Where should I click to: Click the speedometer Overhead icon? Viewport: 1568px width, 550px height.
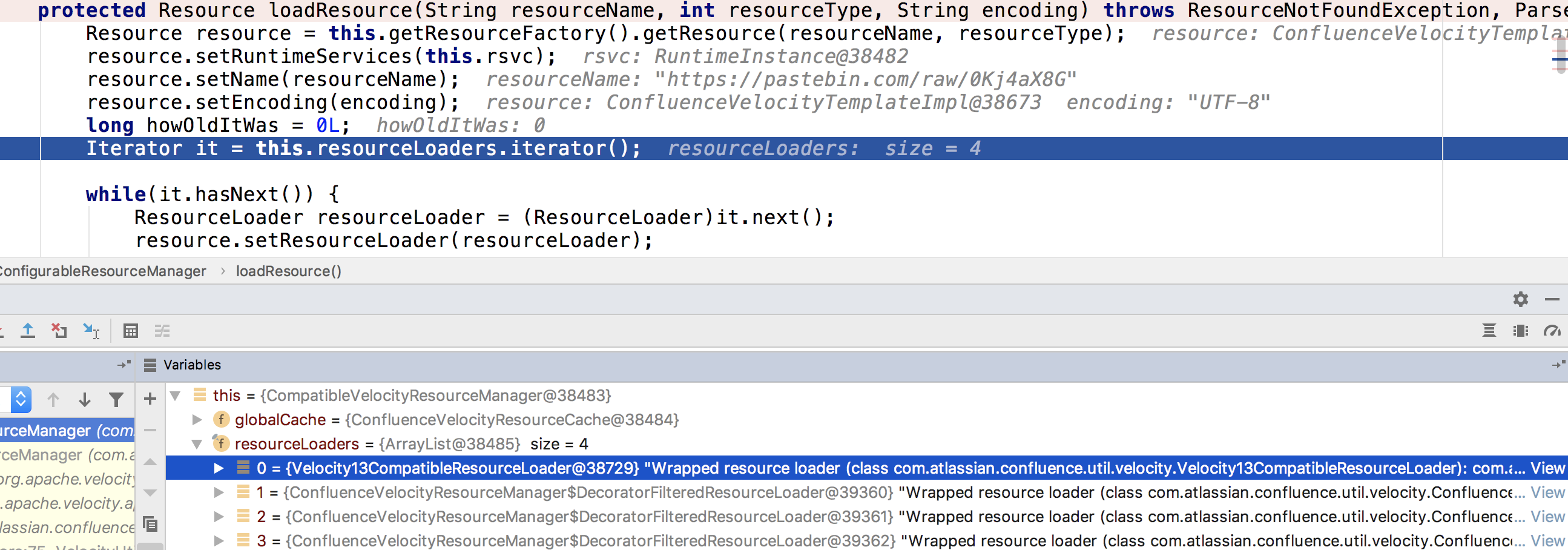[1552, 331]
